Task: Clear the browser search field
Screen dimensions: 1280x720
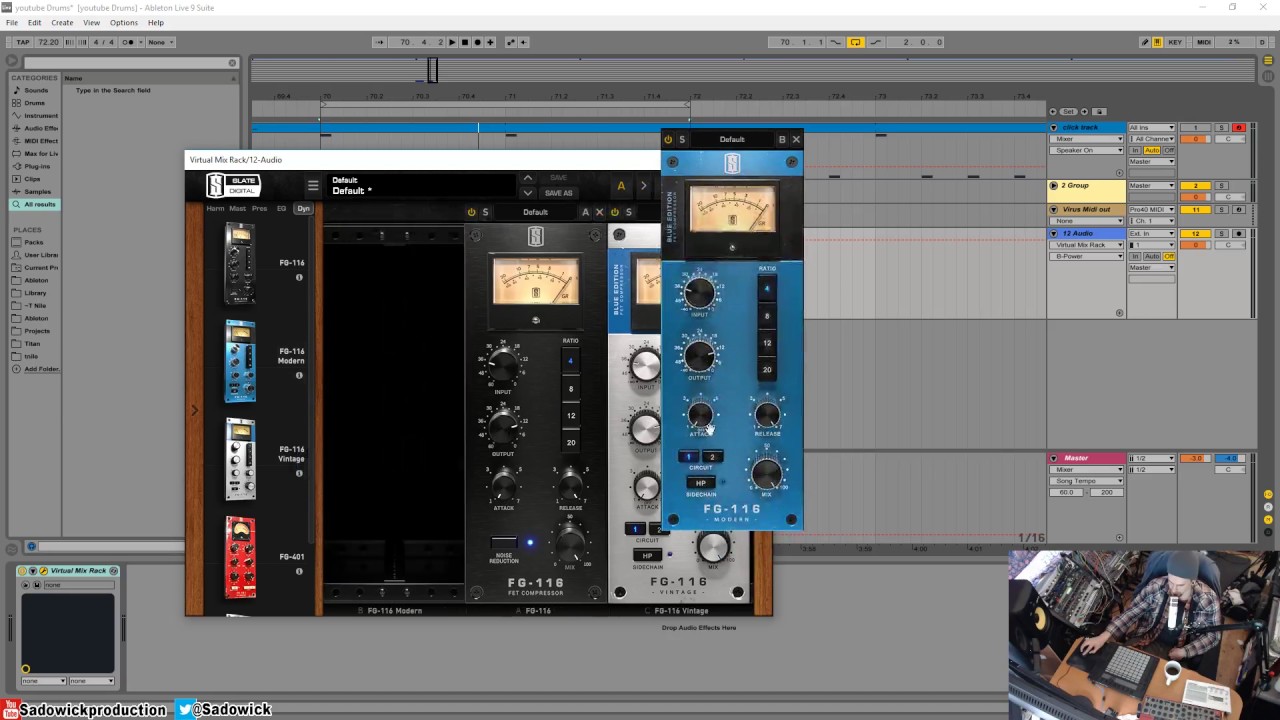Action: coord(233,62)
